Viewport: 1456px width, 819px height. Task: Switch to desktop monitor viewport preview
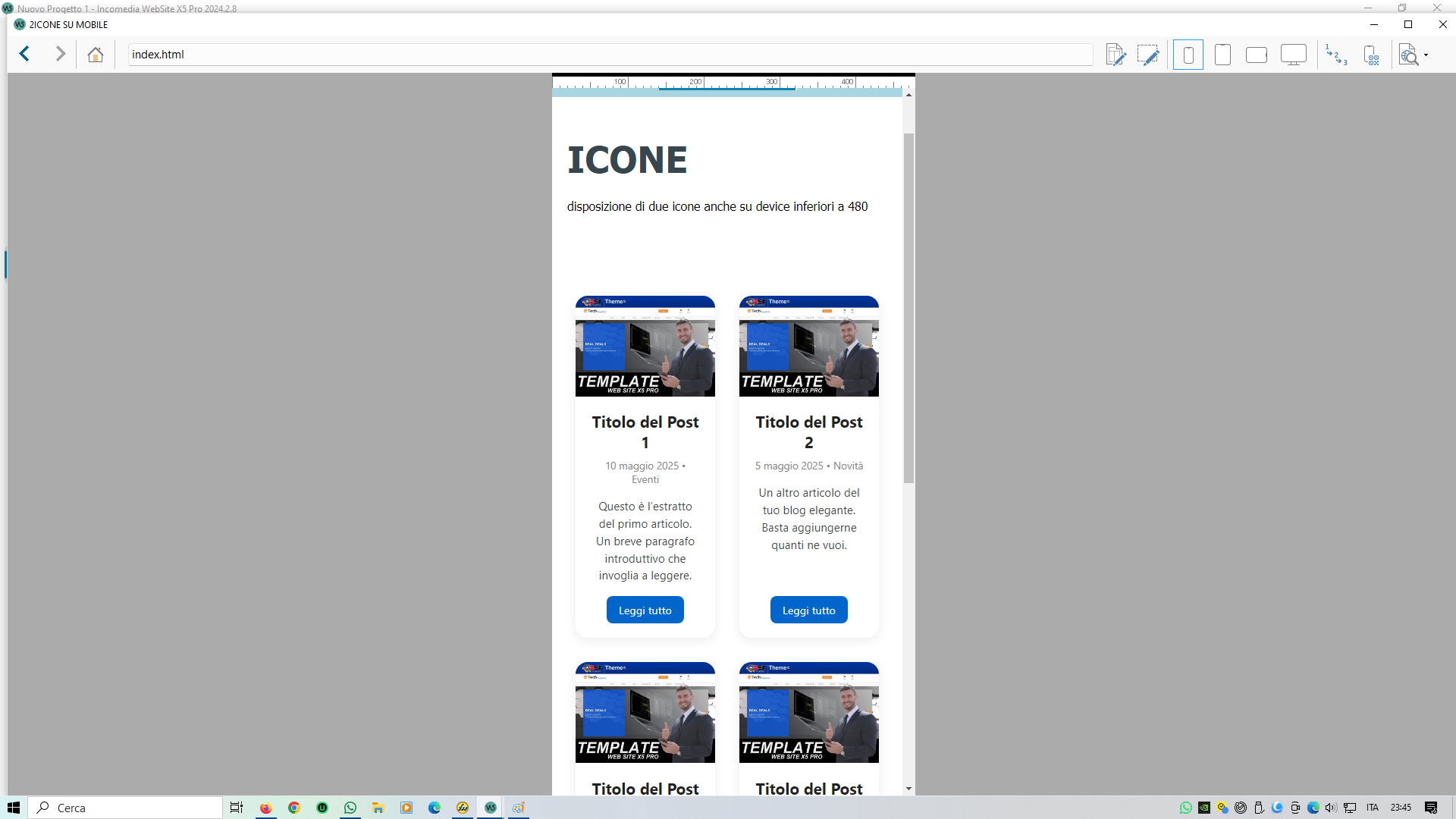point(1294,55)
